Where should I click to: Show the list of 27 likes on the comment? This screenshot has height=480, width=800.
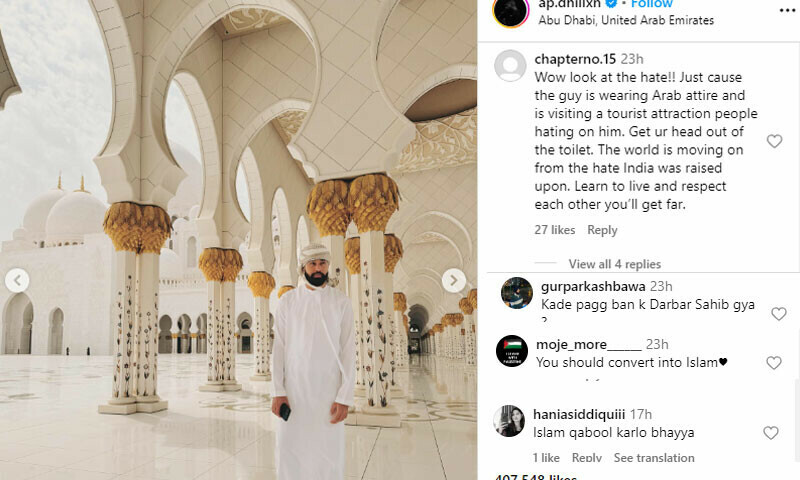pyautogui.click(x=555, y=230)
